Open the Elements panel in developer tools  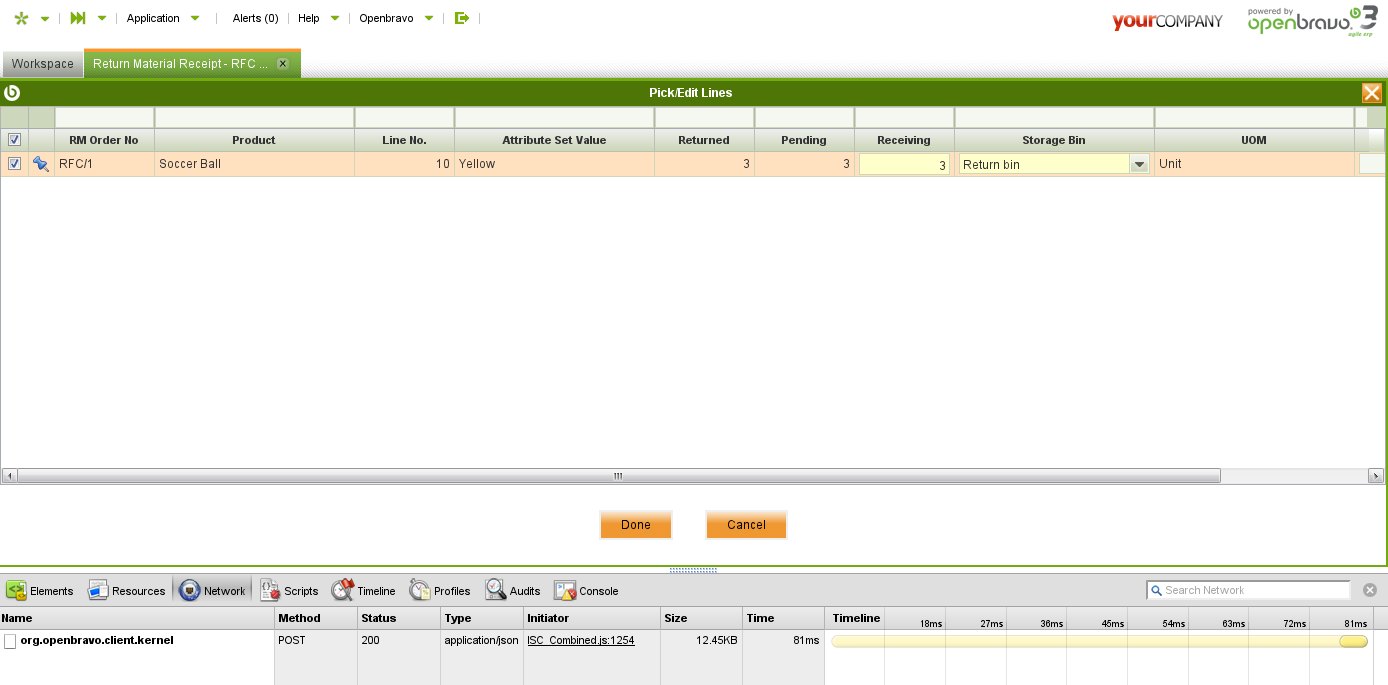click(x=40, y=591)
